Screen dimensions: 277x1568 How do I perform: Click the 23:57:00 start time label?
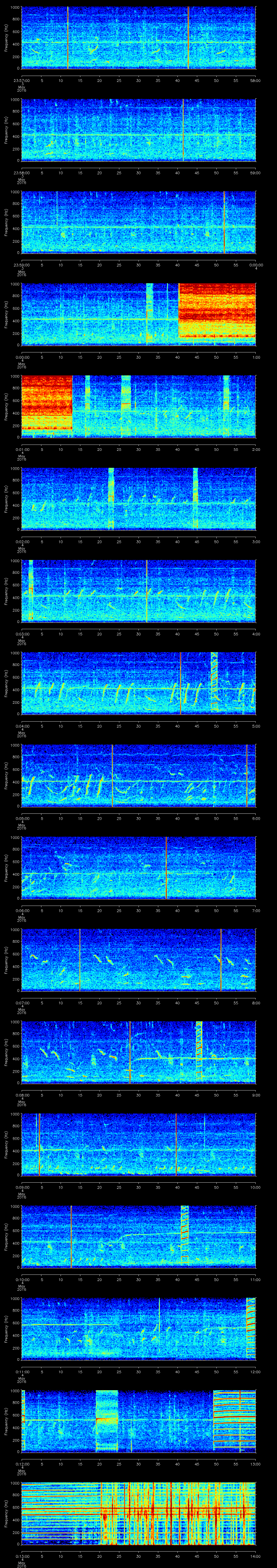(x=22, y=80)
